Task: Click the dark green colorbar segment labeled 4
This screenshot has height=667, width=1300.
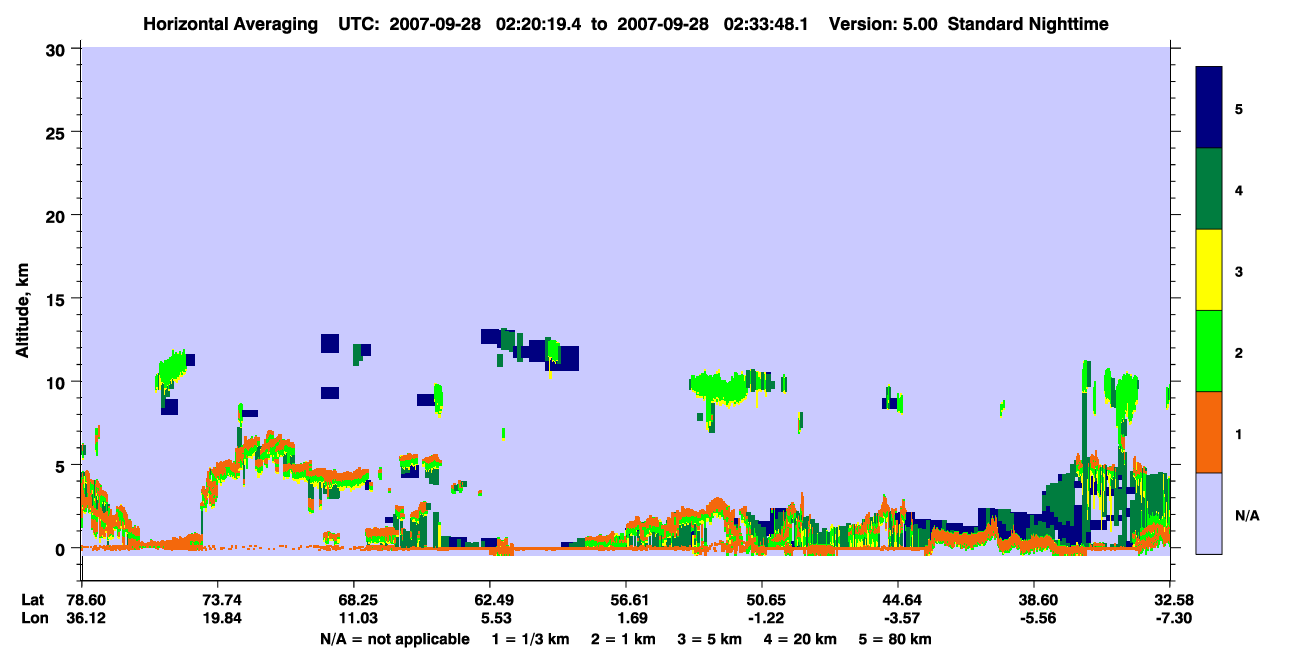Action: pyautogui.click(x=1209, y=189)
